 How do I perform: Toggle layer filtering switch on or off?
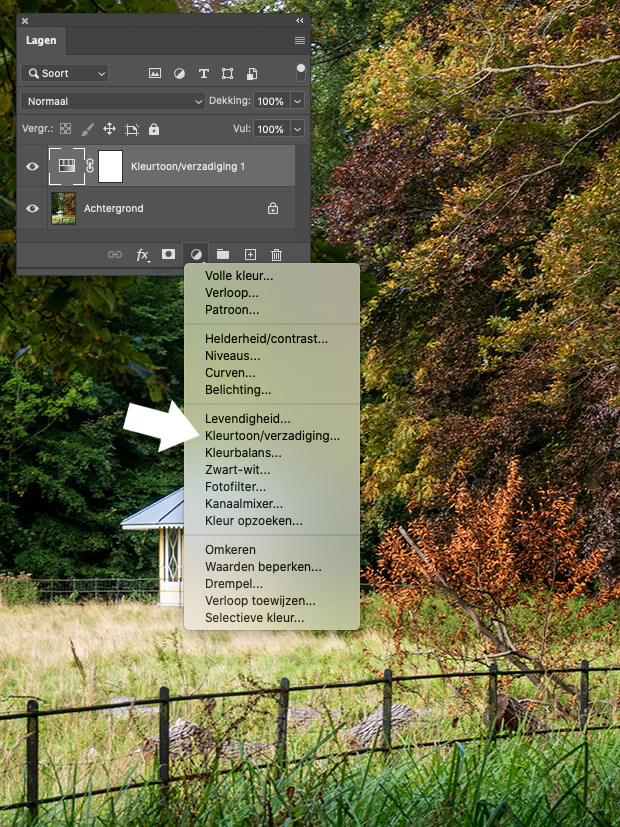tap(301, 73)
